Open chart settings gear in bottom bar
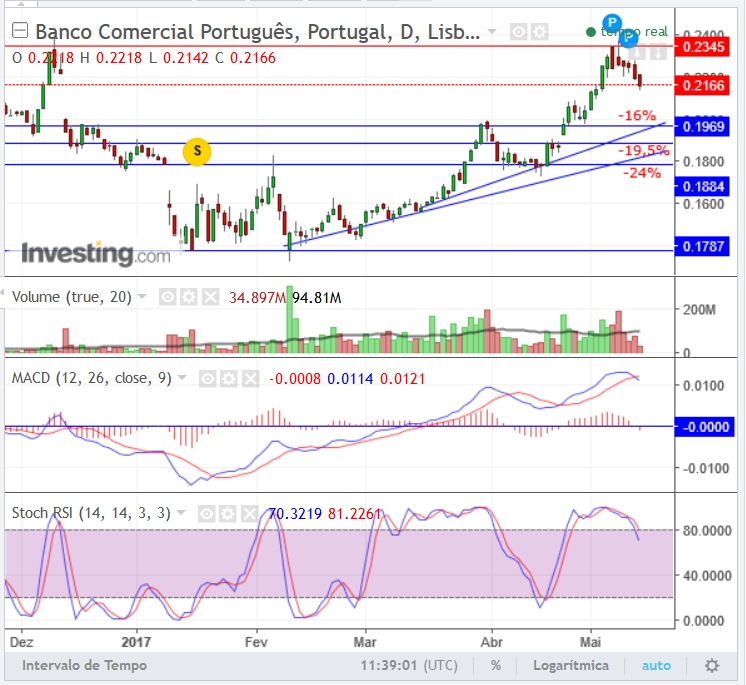 (712, 665)
